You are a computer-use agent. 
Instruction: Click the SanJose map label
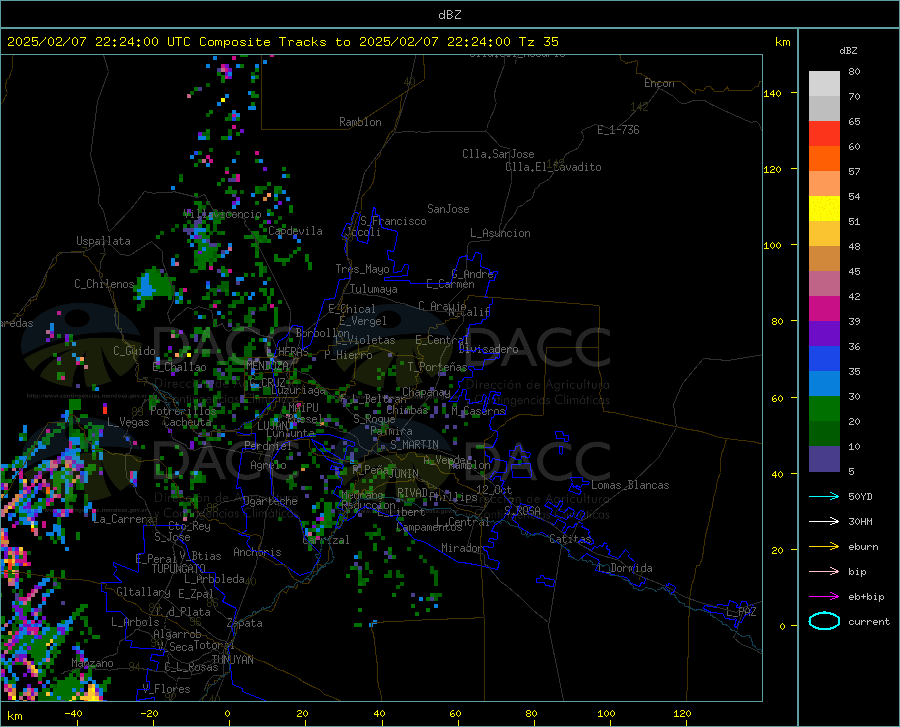coord(448,209)
